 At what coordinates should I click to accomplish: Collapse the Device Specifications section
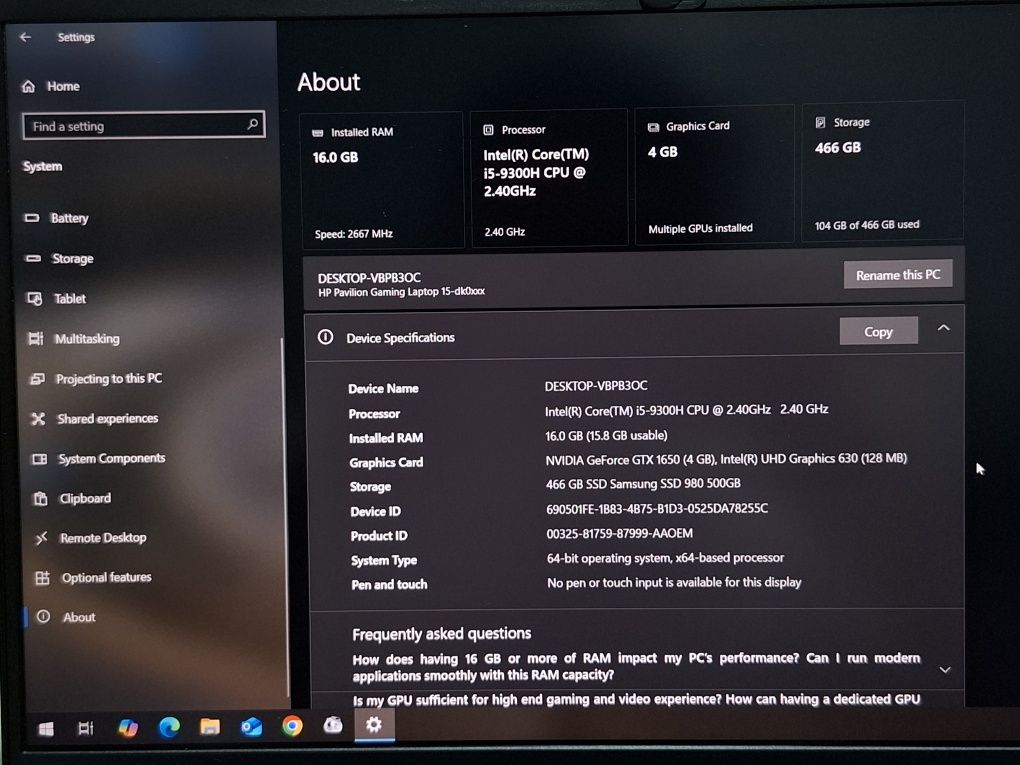click(x=943, y=328)
